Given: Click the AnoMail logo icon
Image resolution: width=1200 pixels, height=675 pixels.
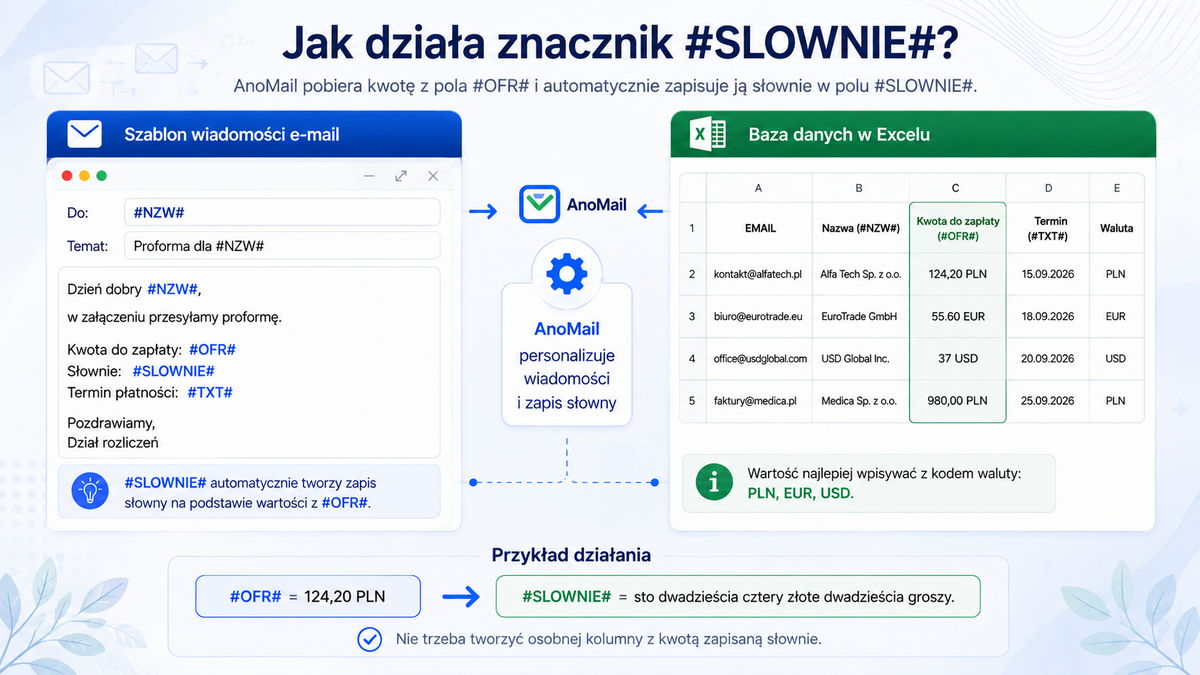Looking at the screenshot, I should [539, 204].
